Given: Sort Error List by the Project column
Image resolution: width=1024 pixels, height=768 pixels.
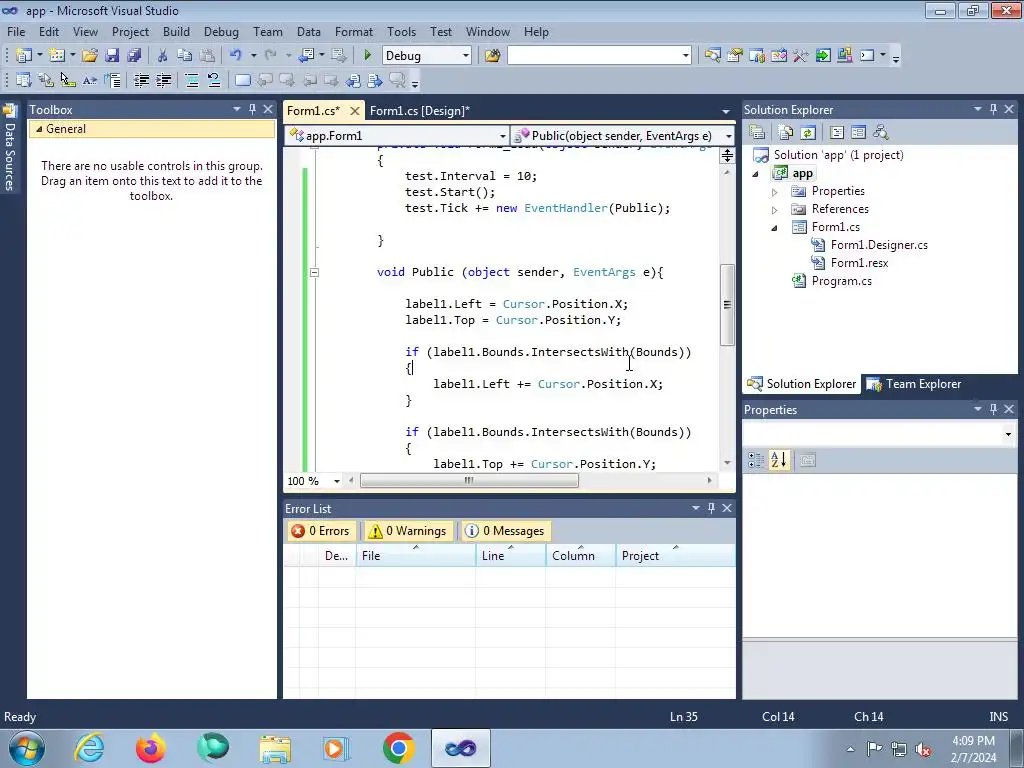Looking at the screenshot, I should (x=675, y=556).
